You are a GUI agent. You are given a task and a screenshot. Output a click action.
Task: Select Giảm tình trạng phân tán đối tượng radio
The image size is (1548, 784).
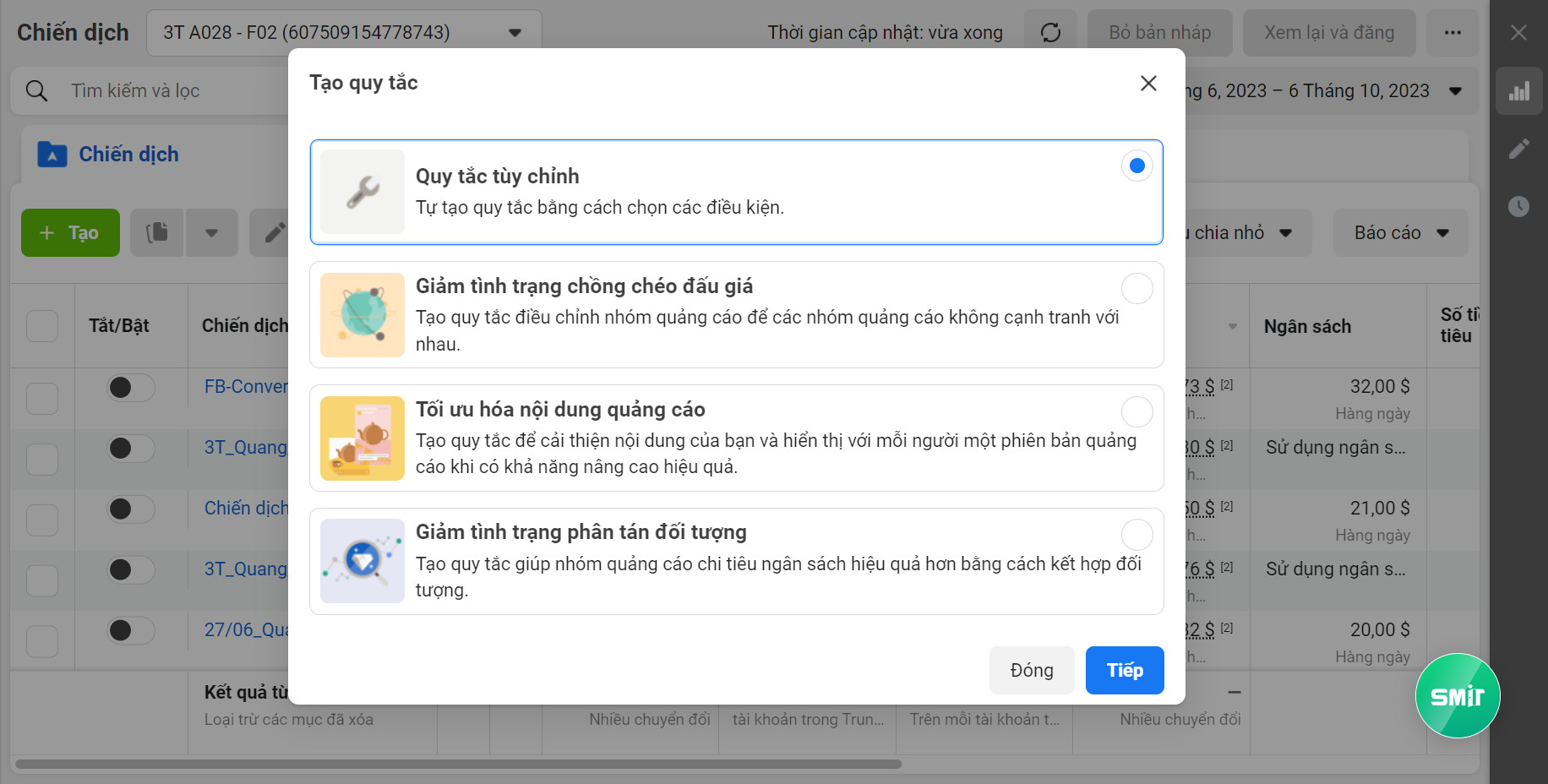(x=1137, y=535)
